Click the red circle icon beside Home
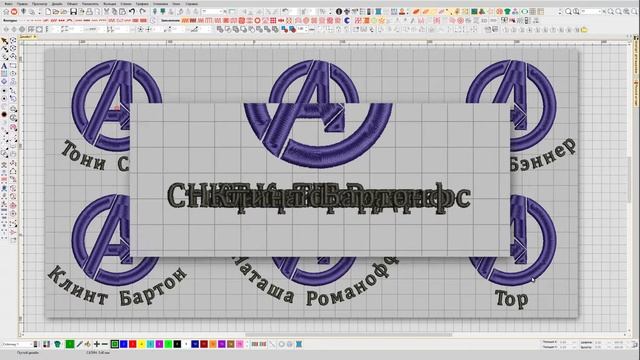This screenshot has width=640, height=360. (x=14, y=11)
